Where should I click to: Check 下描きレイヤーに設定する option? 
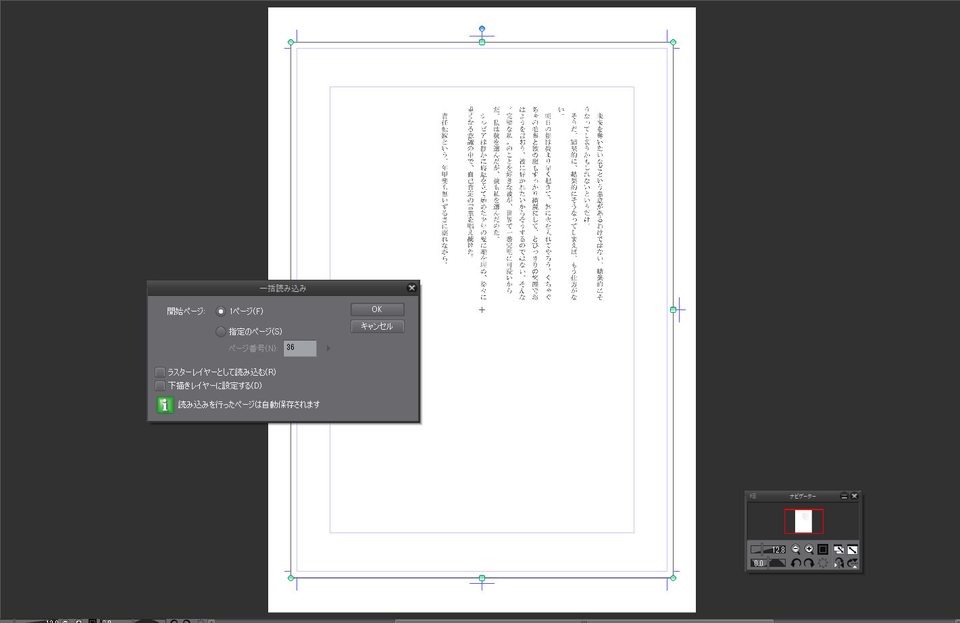(x=160, y=385)
